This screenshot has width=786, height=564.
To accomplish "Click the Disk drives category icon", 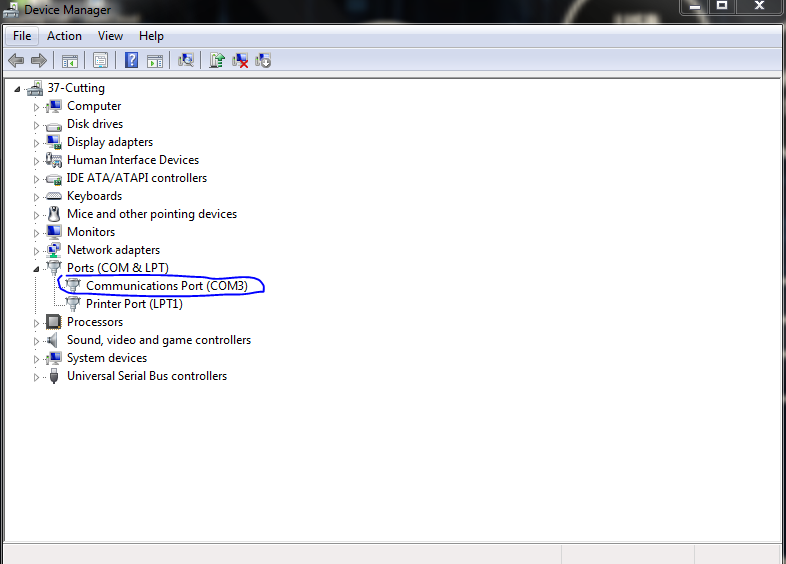I will click(x=53, y=125).
